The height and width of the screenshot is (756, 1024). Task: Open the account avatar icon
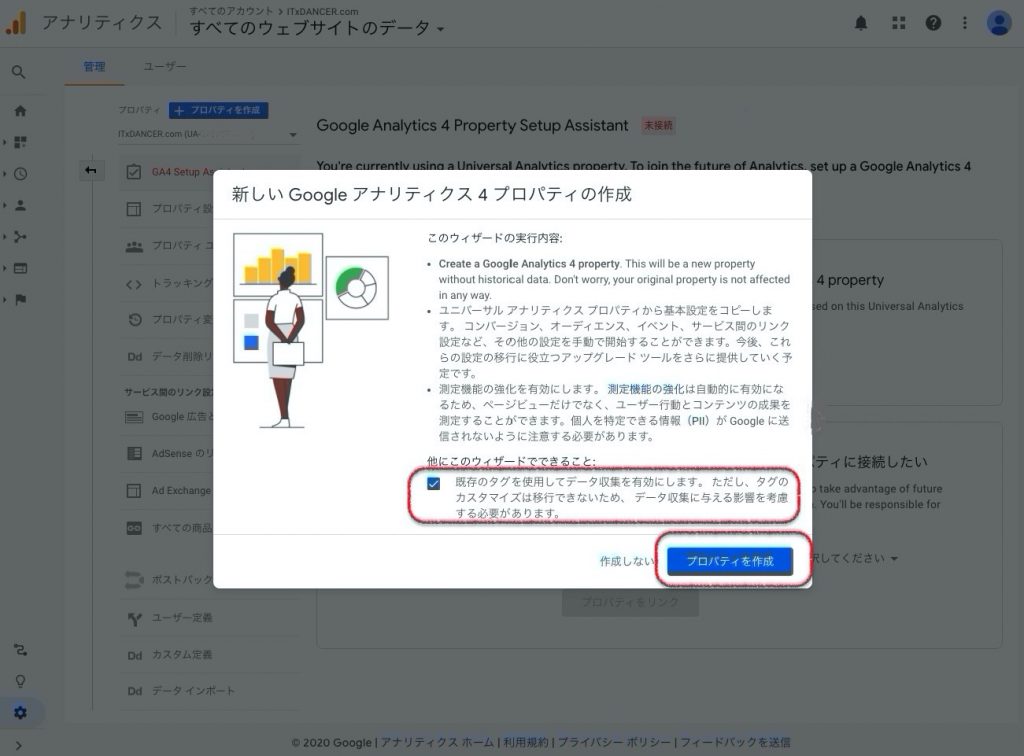point(998,23)
